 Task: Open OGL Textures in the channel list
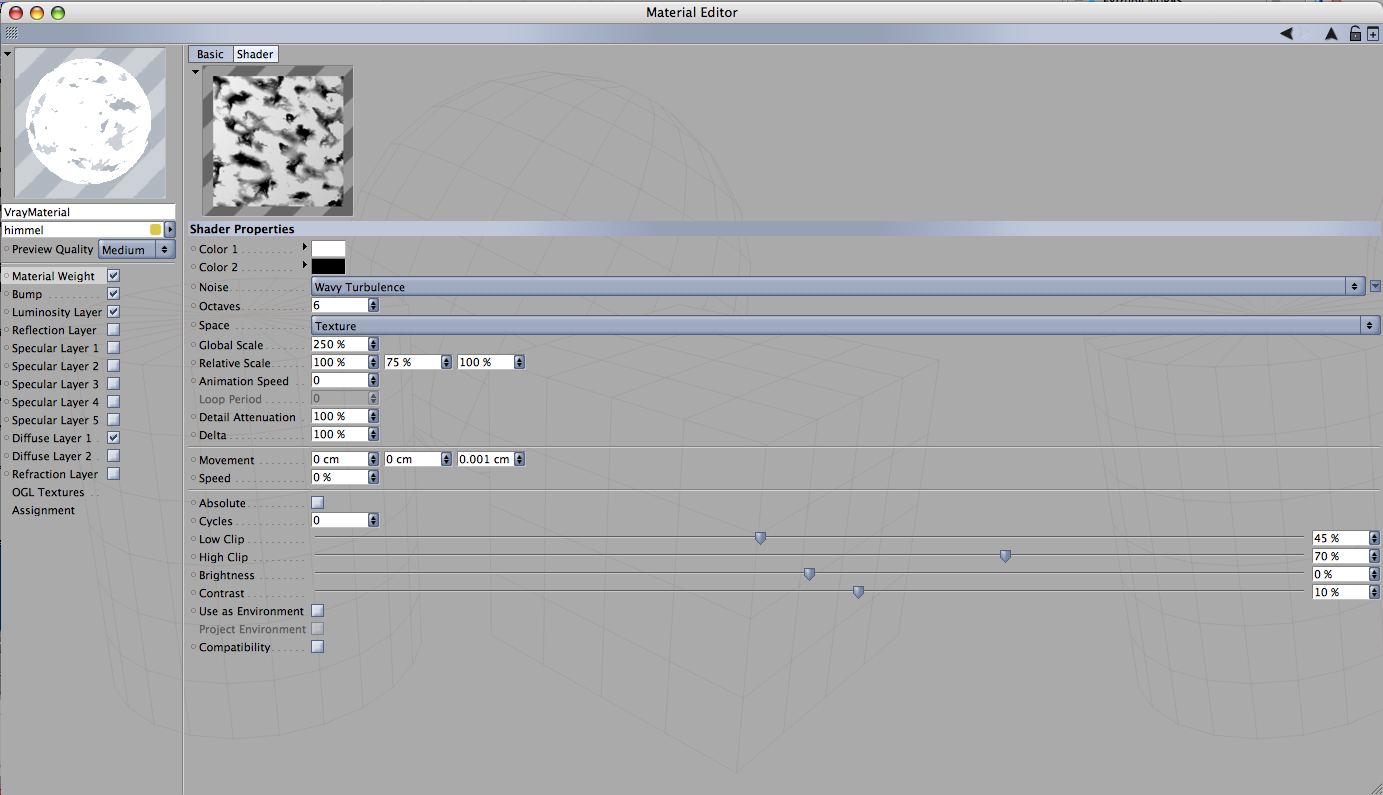click(48, 492)
